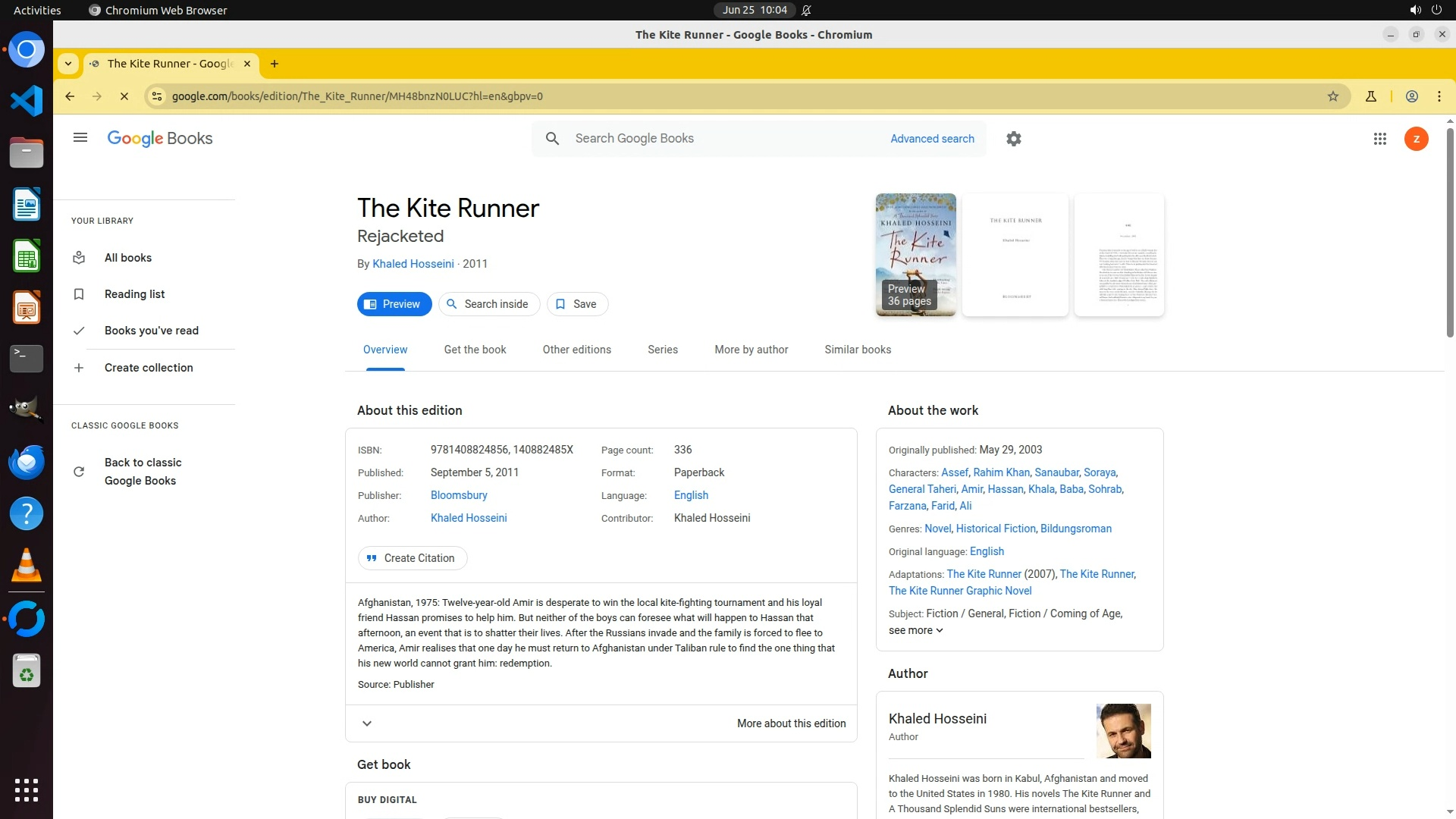
Task: Open VLC media player from dock
Action: tap(27, 566)
